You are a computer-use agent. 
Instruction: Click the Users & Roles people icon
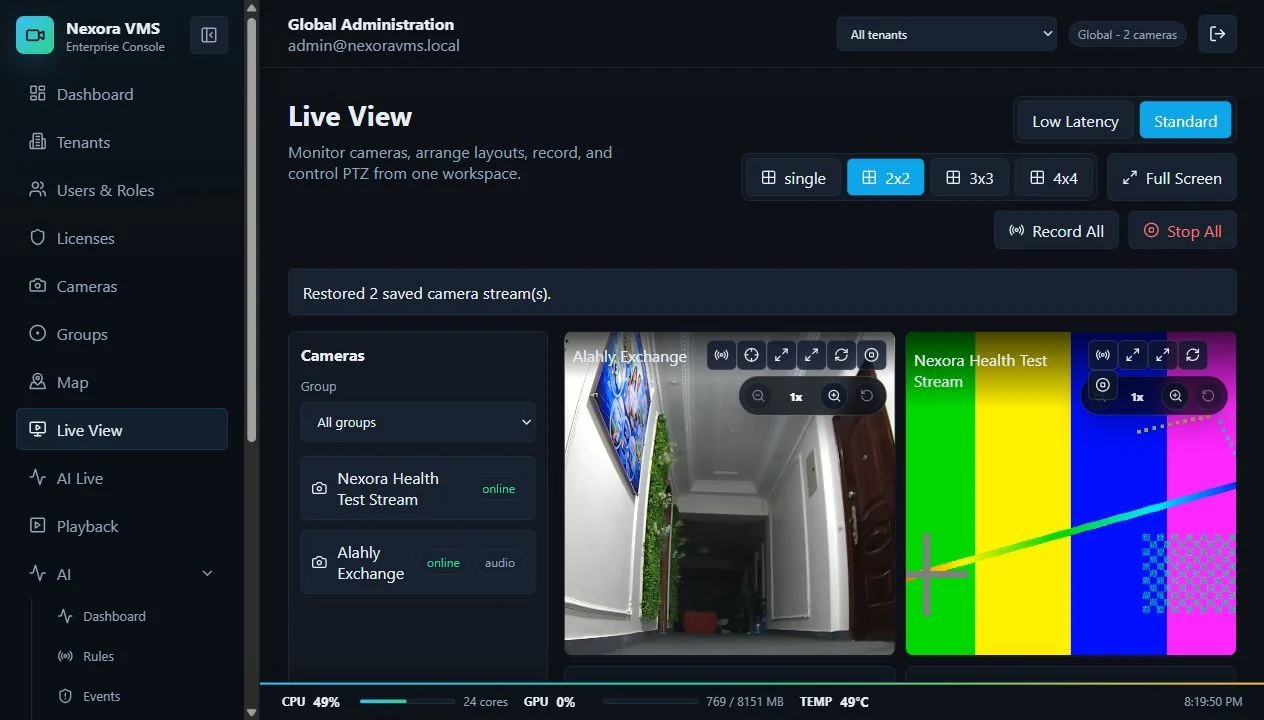point(38,189)
